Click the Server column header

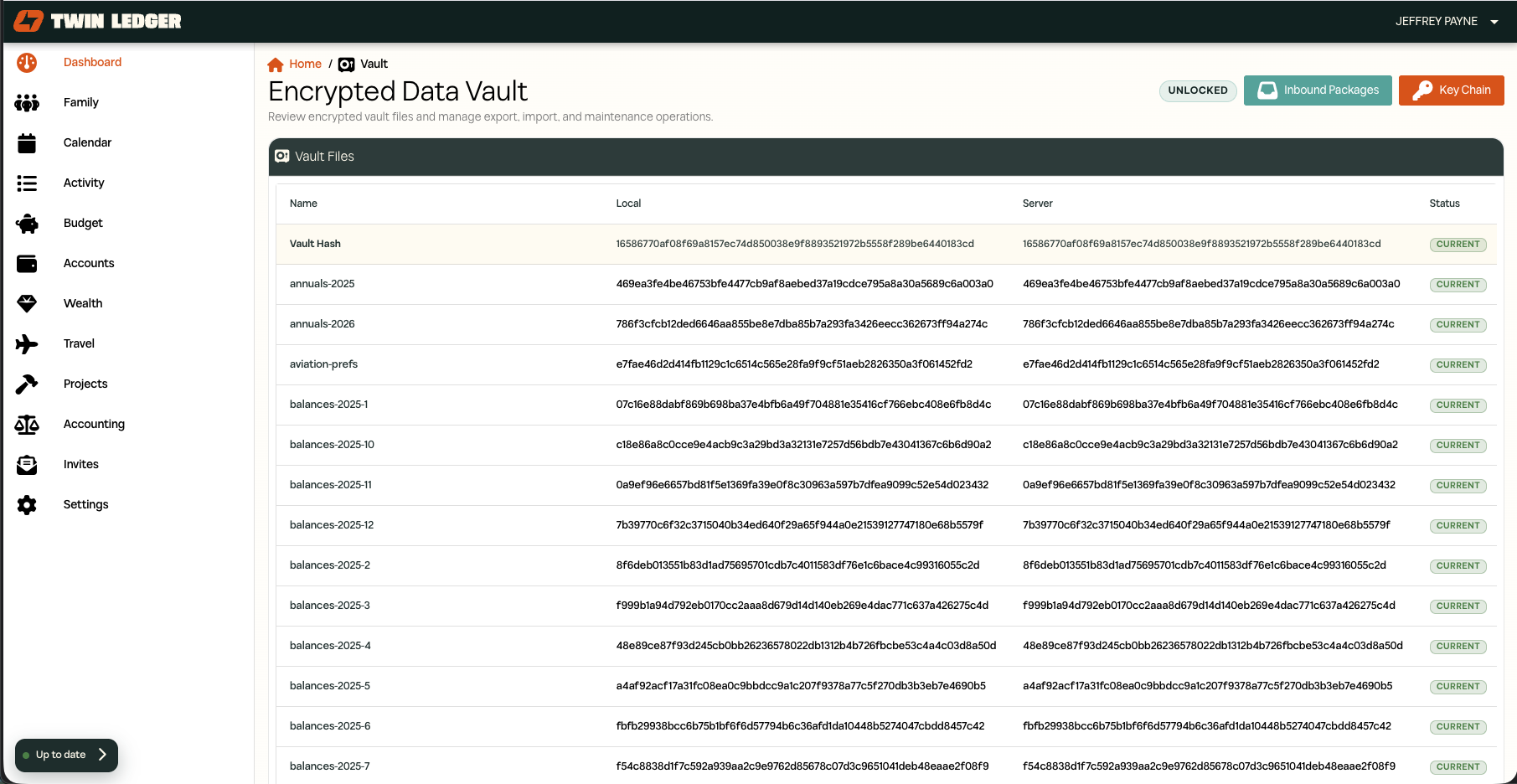pyautogui.click(x=1037, y=204)
